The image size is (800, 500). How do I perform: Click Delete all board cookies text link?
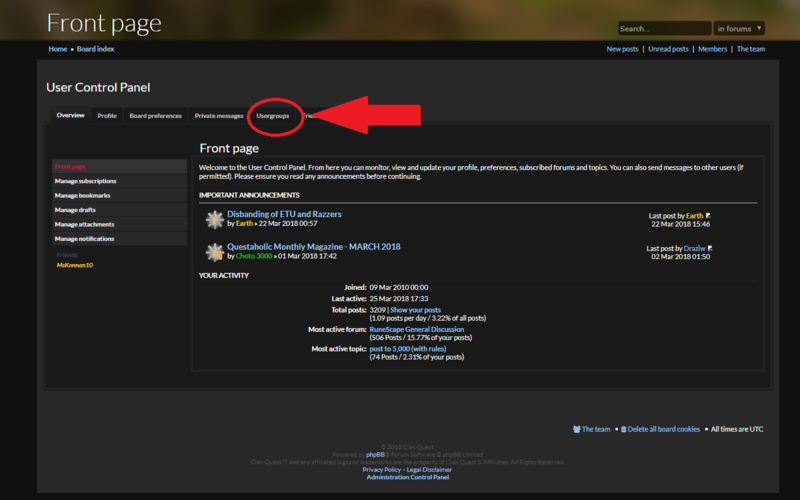coord(664,429)
